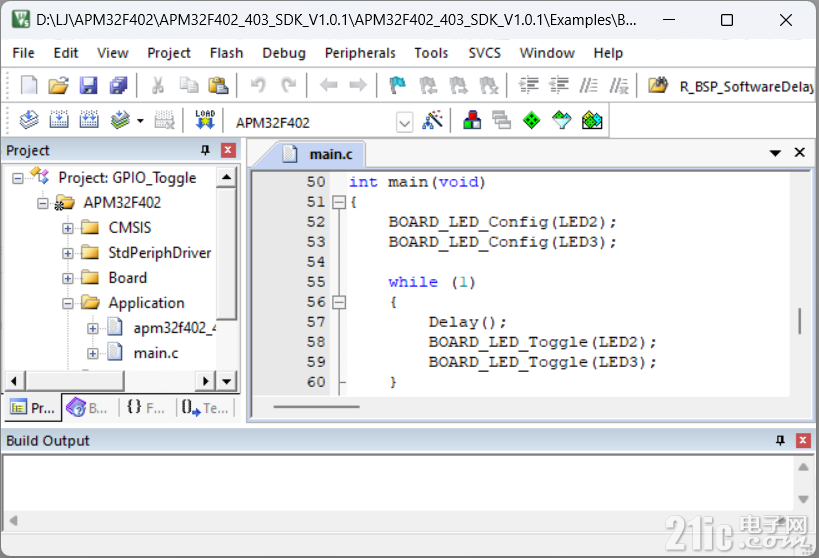The height and width of the screenshot is (558, 819).
Task: Open the APM32F402 target dropdown
Action: click(x=404, y=123)
